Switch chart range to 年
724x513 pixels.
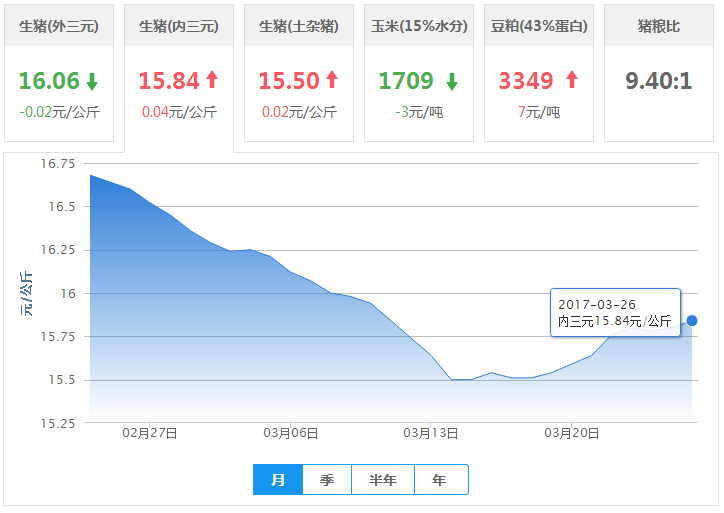click(440, 480)
